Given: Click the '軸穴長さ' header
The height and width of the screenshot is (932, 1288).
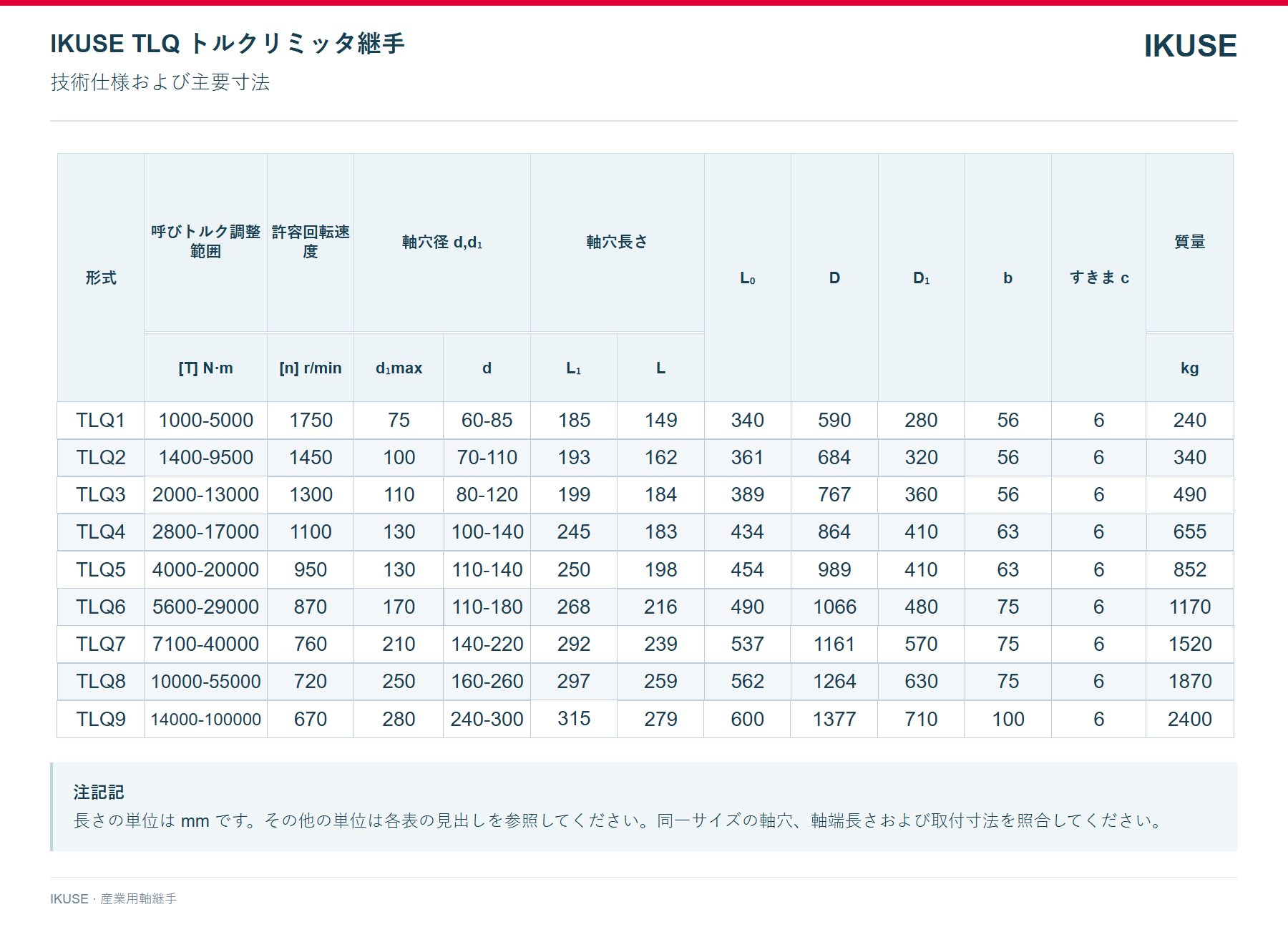Looking at the screenshot, I should [617, 242].
